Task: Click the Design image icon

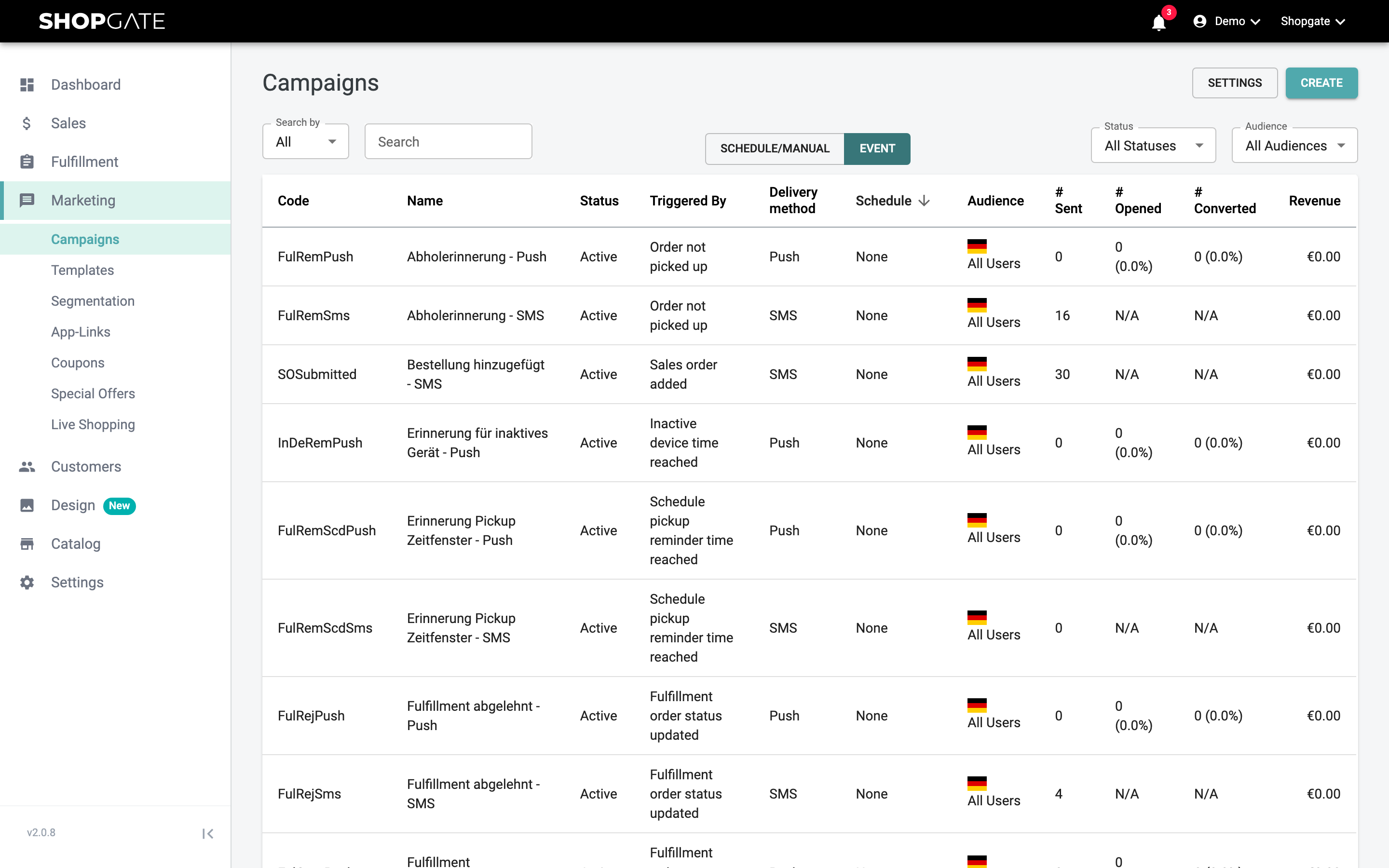Action: (x=27, y=505)
